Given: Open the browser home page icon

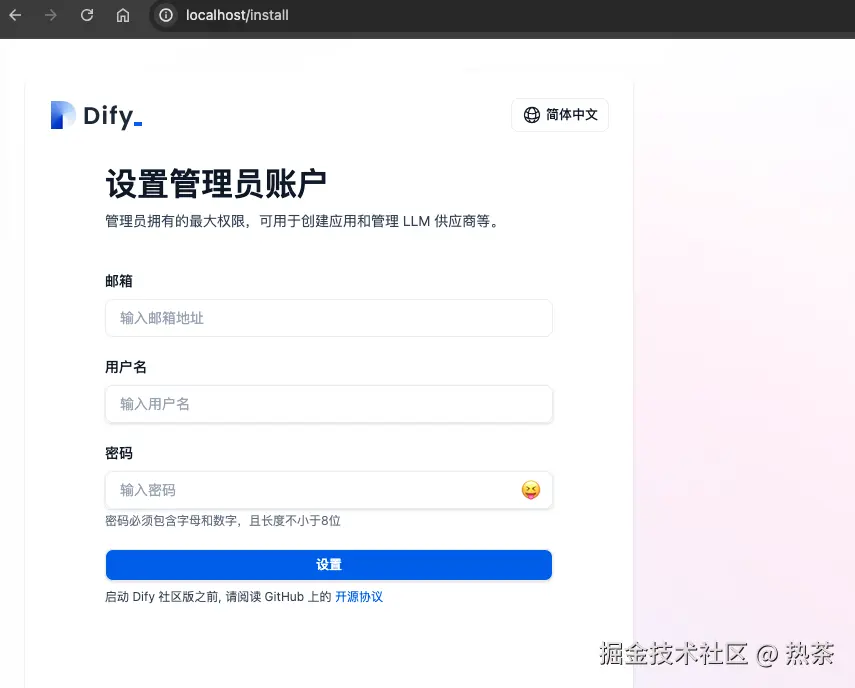Looking at the screenshot, I should click(123, 15).
